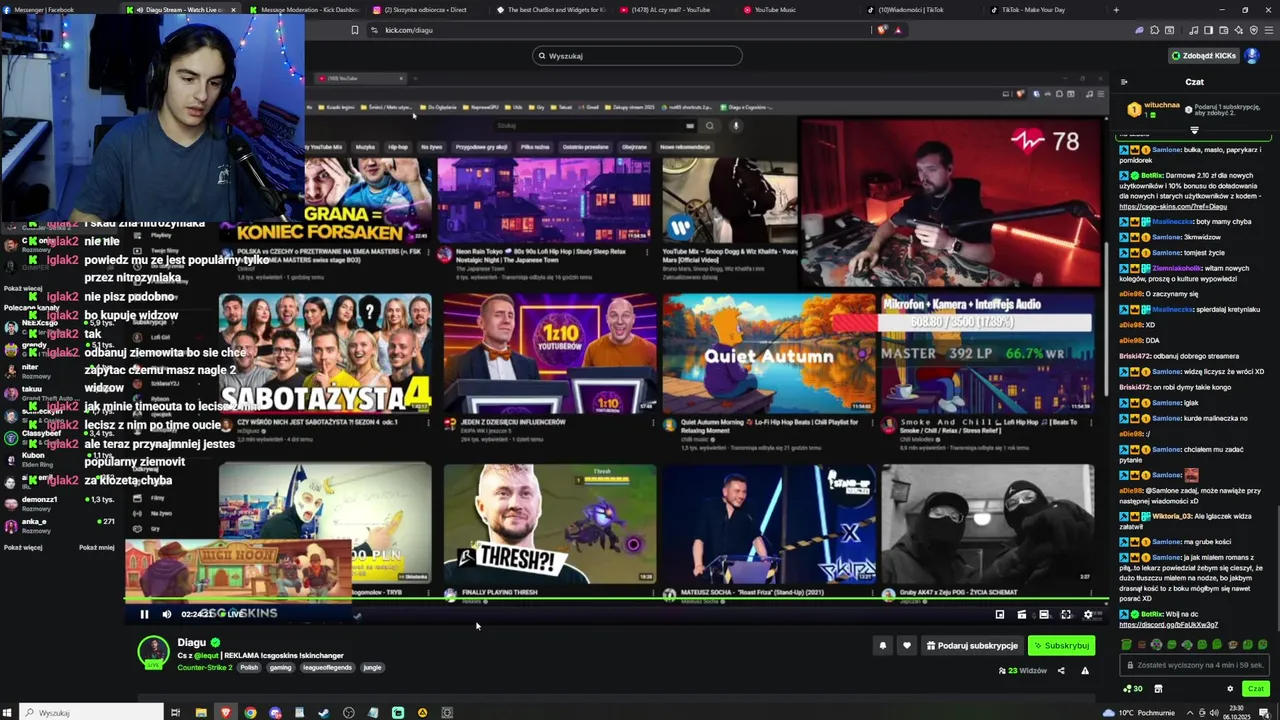Image resolution: width=1280 pixels, height=720 pixels.
Task: Click the muted chat input field
Action: click(x=1194, y=665)
